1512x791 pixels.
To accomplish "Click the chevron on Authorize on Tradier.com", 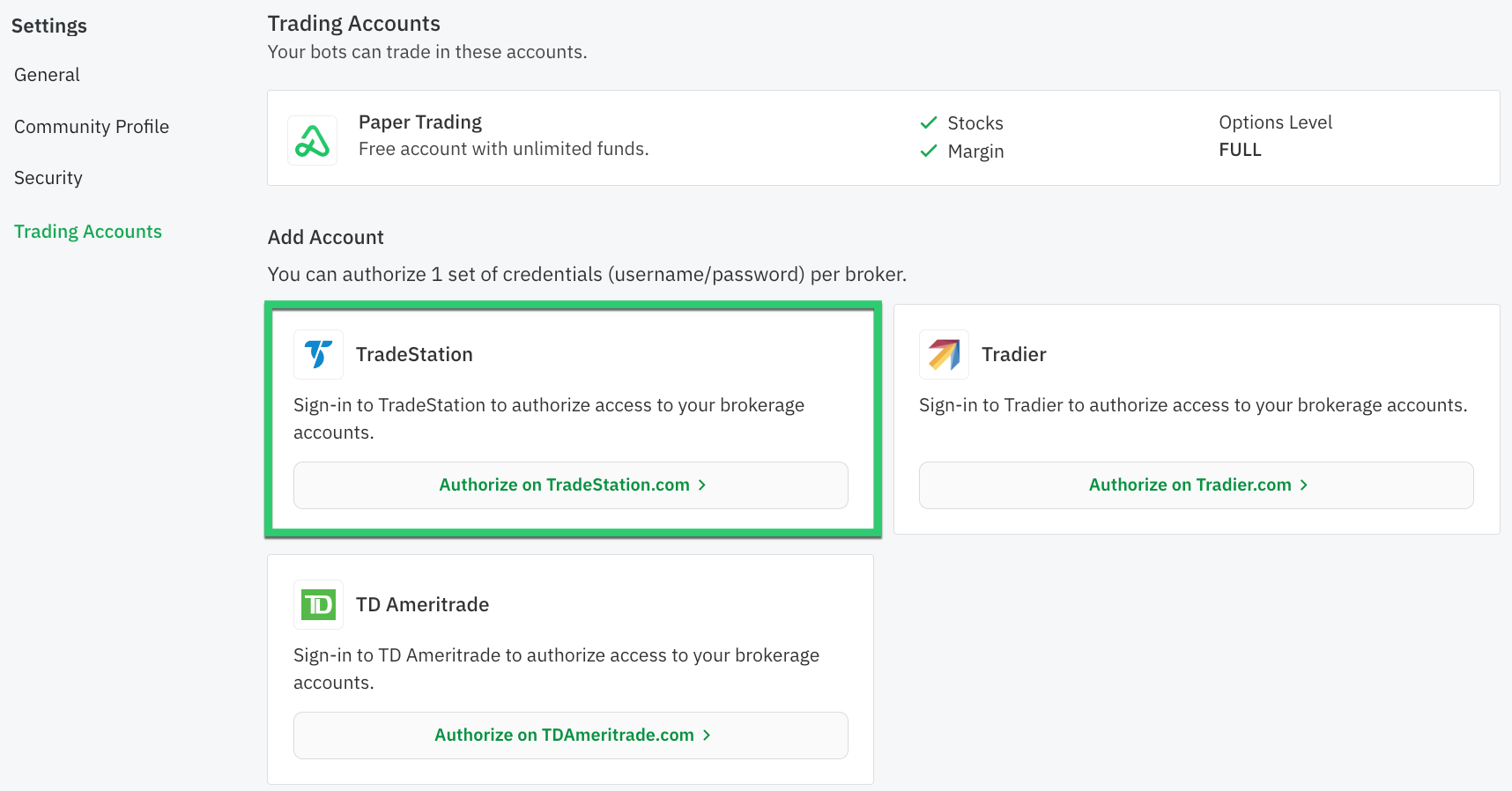I will [1305, 484].
